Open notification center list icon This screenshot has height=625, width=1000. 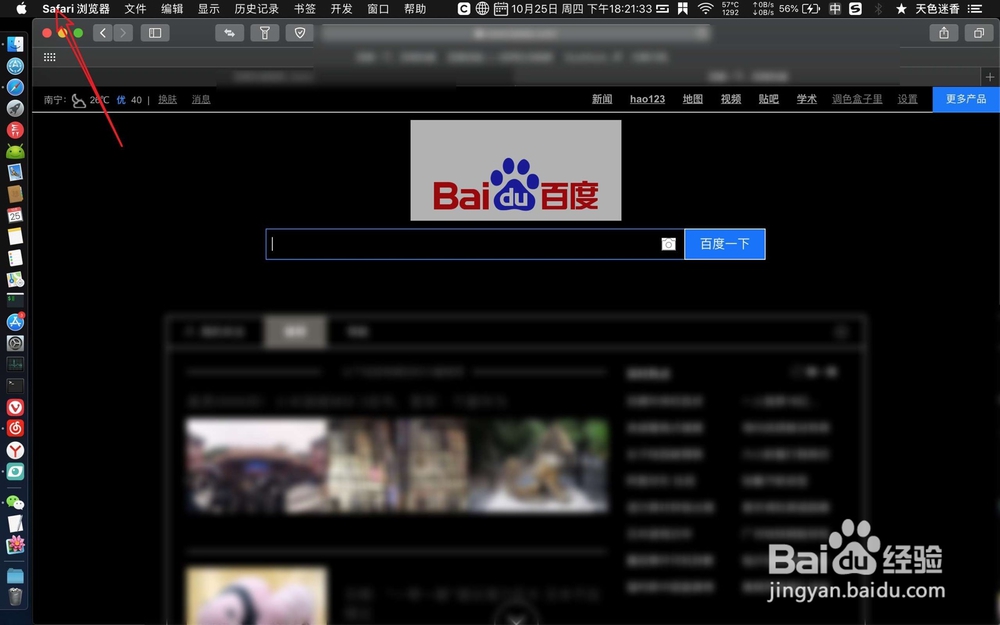tap(974, 9)
